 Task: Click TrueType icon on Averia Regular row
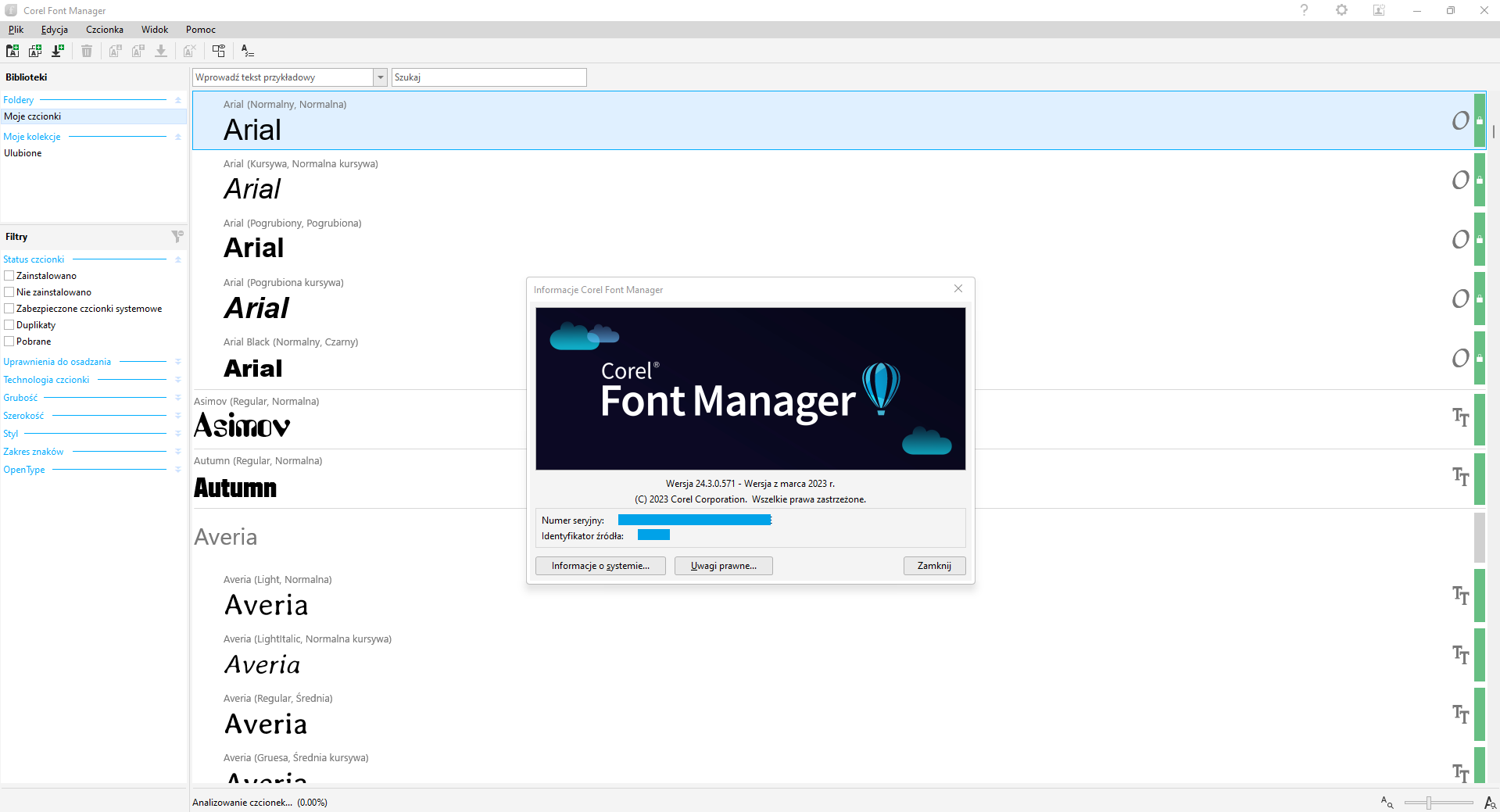pyautogui.click(x=1460, y=714)
